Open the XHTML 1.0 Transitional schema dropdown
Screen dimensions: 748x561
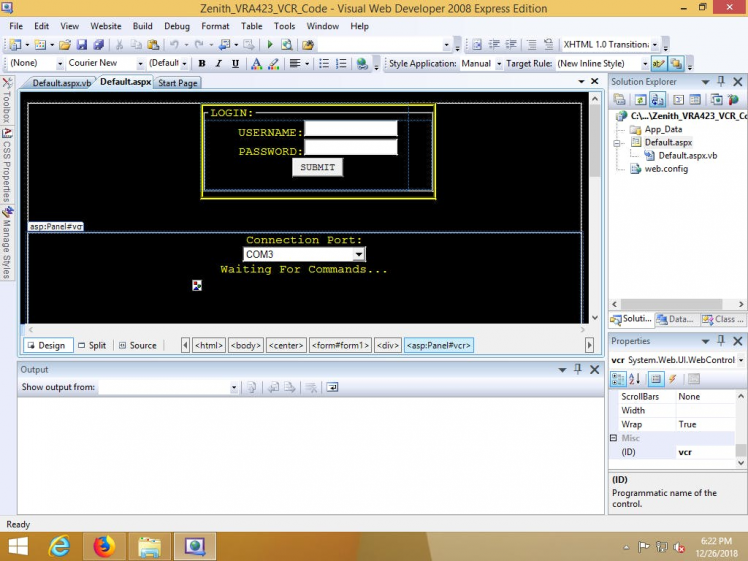point(654,45)
